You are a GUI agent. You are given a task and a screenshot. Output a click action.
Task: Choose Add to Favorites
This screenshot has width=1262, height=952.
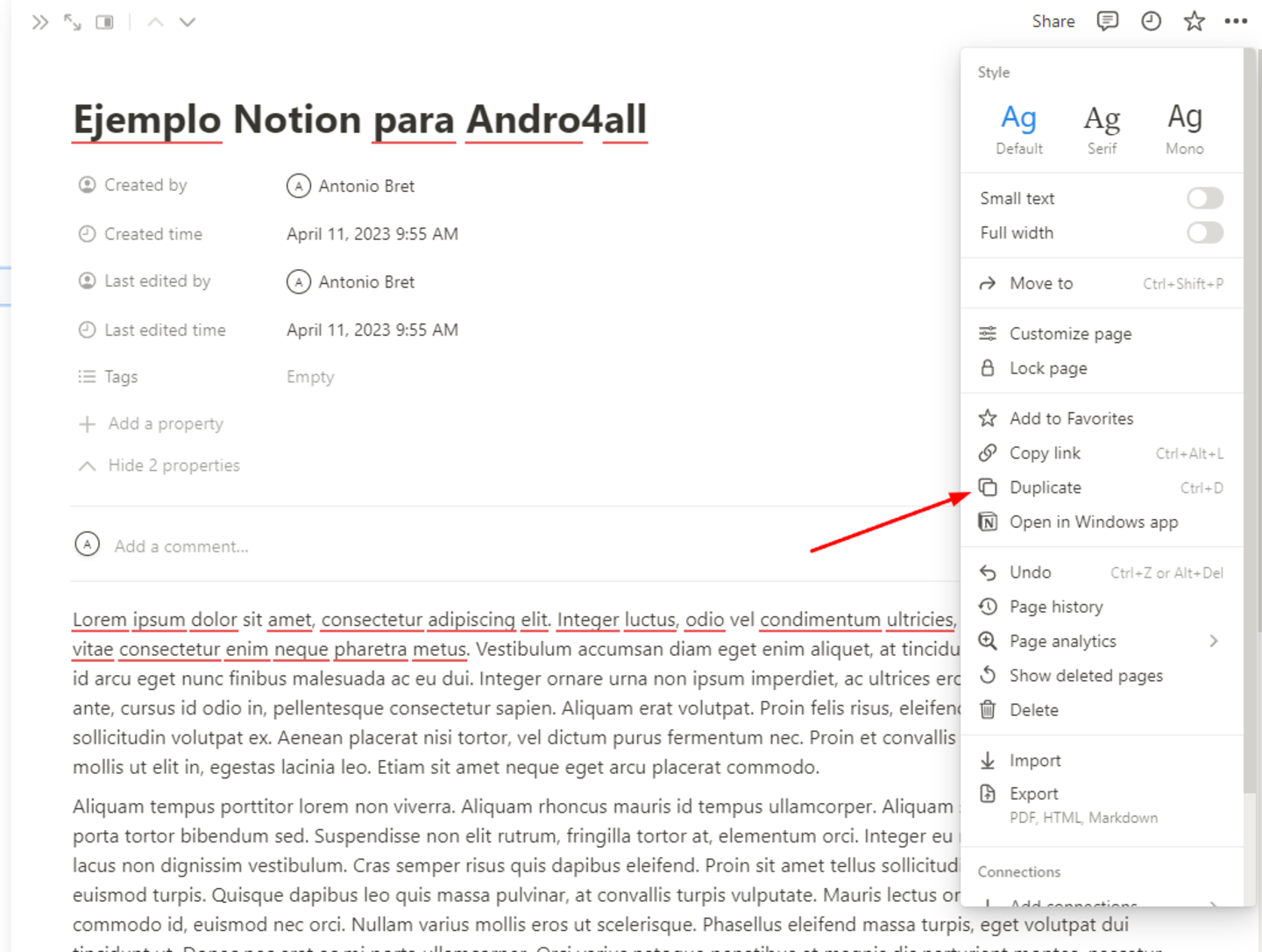coord(1102,418)
